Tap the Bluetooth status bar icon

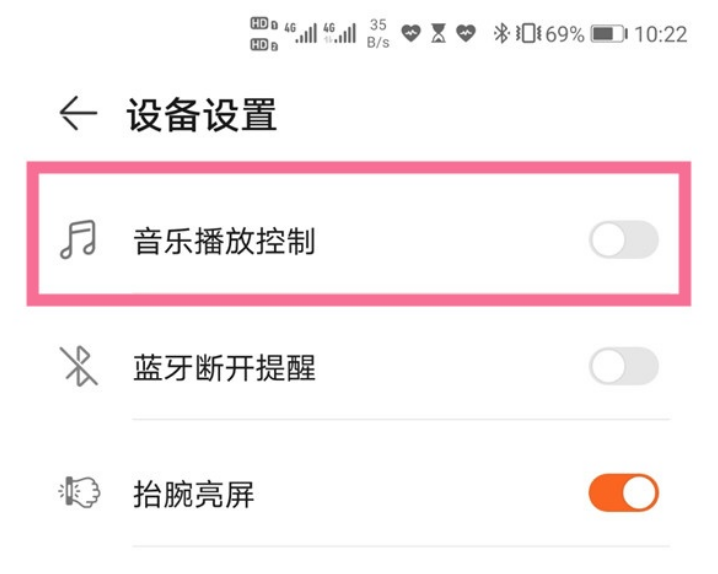(x=501, y=34)
